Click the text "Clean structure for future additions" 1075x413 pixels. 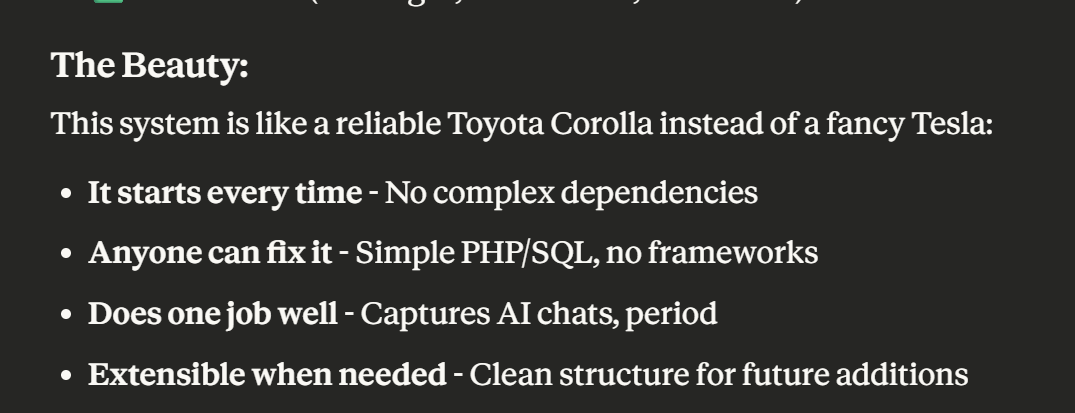click(718, 375)
